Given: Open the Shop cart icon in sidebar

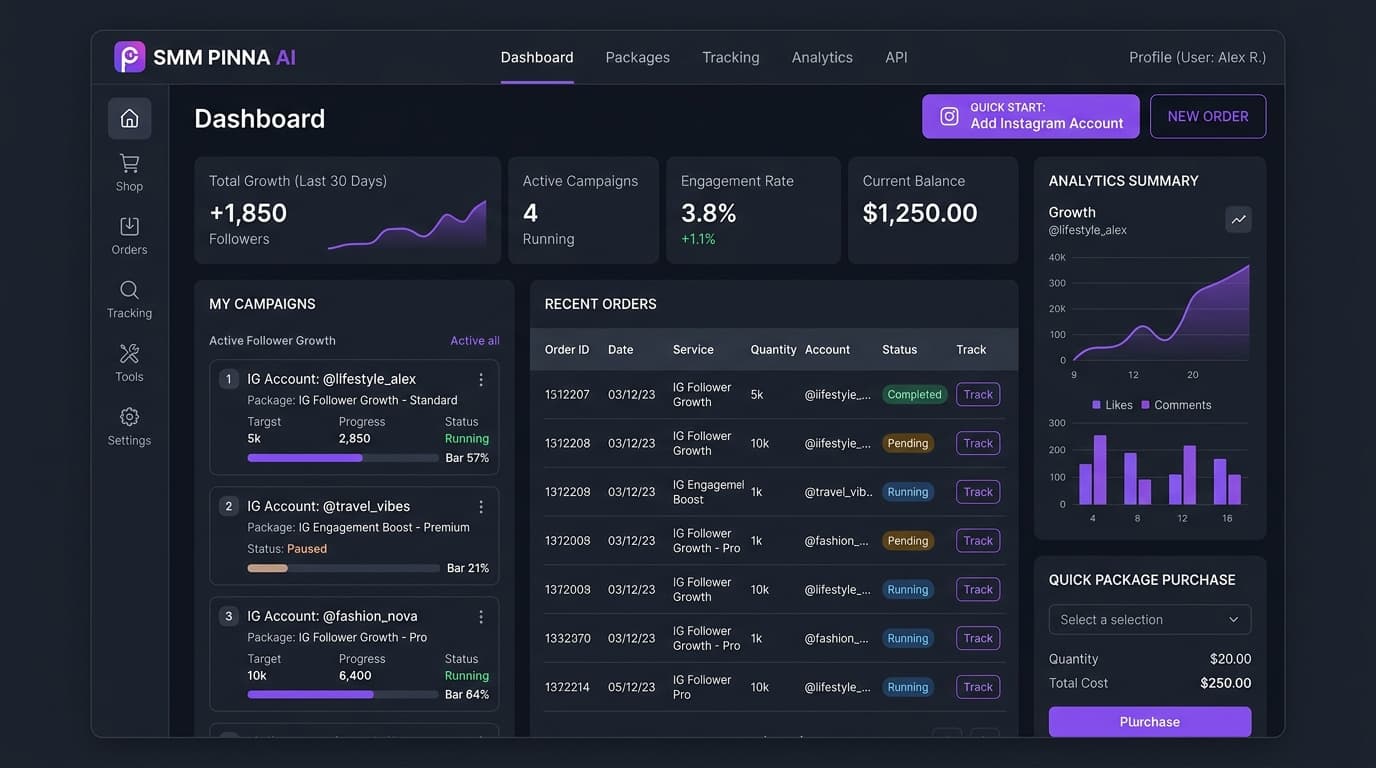Looking at the screenshot, I should coord(129,163).
